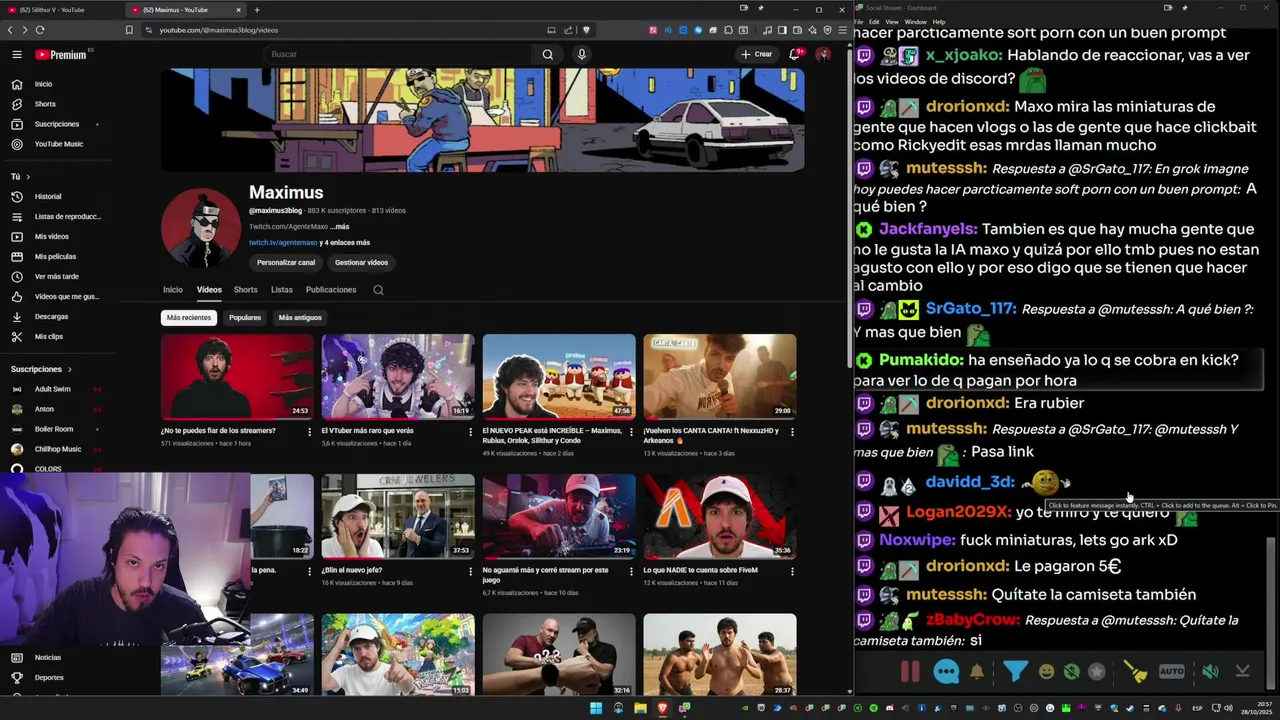Open the Brave Shields icon

pyautogui.click(x=587, y=30)
